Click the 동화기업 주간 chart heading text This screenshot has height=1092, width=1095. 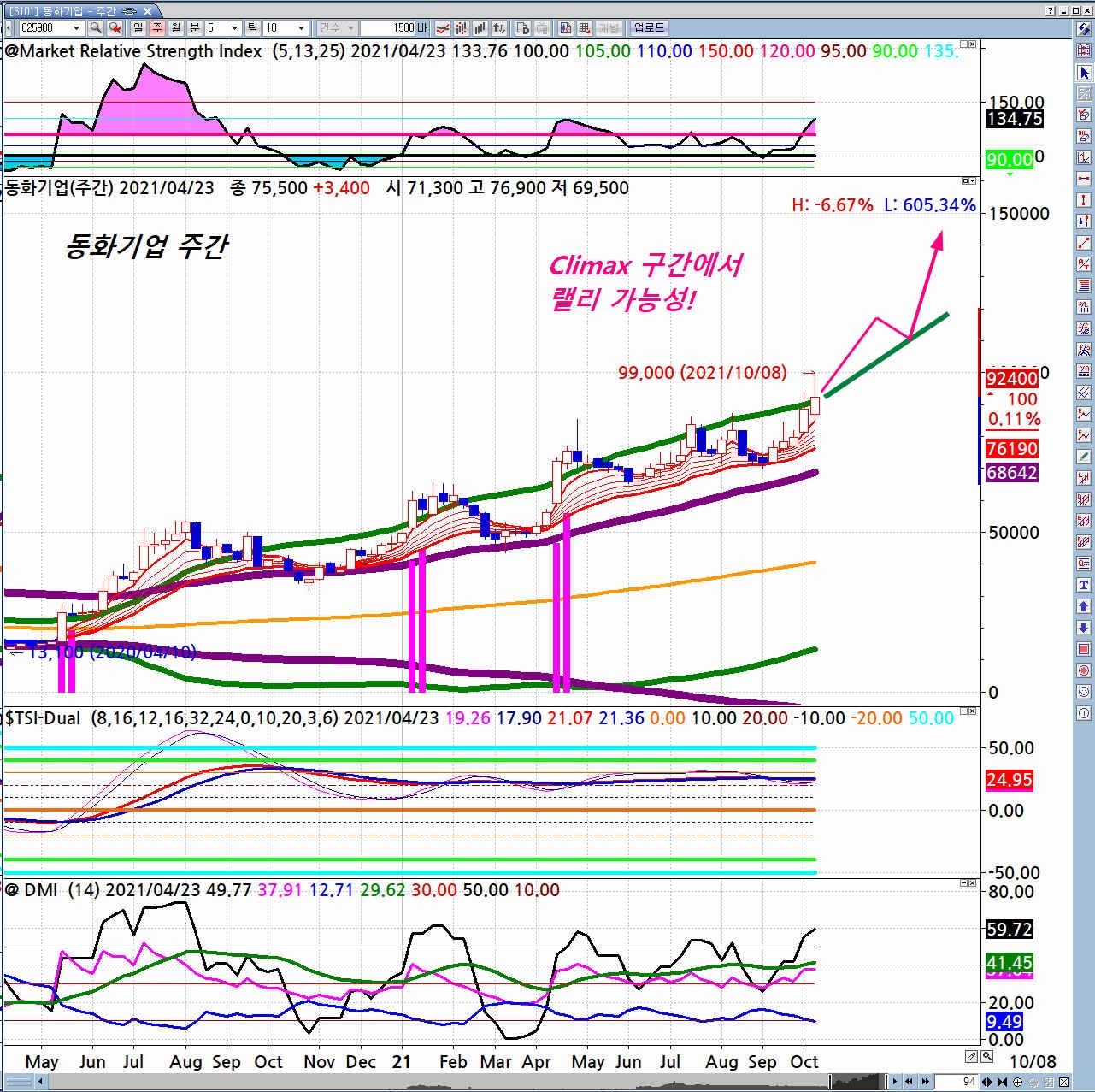pos(146,246)
